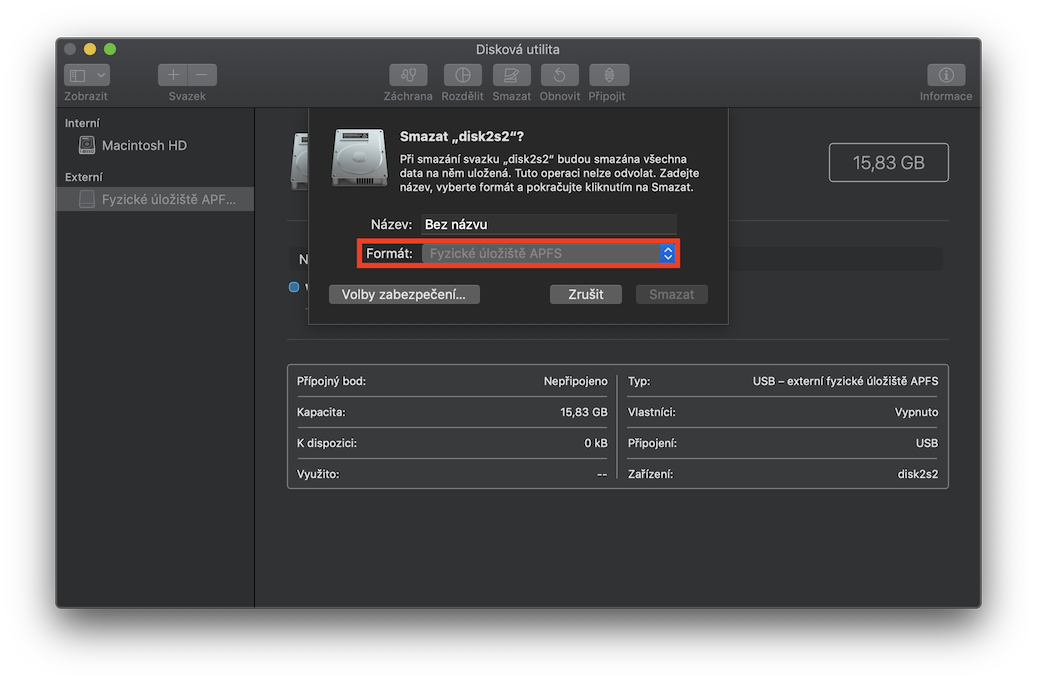Click the Smazat „disk2s2"? dialog heading
Image resolution: width=1037 pixels, height=682 pixels.
point(462,136)
